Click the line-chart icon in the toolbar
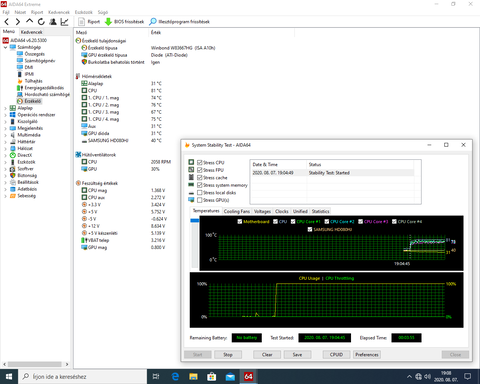The height and width of the screenshot is (384, 480). [x=64, y=22]
